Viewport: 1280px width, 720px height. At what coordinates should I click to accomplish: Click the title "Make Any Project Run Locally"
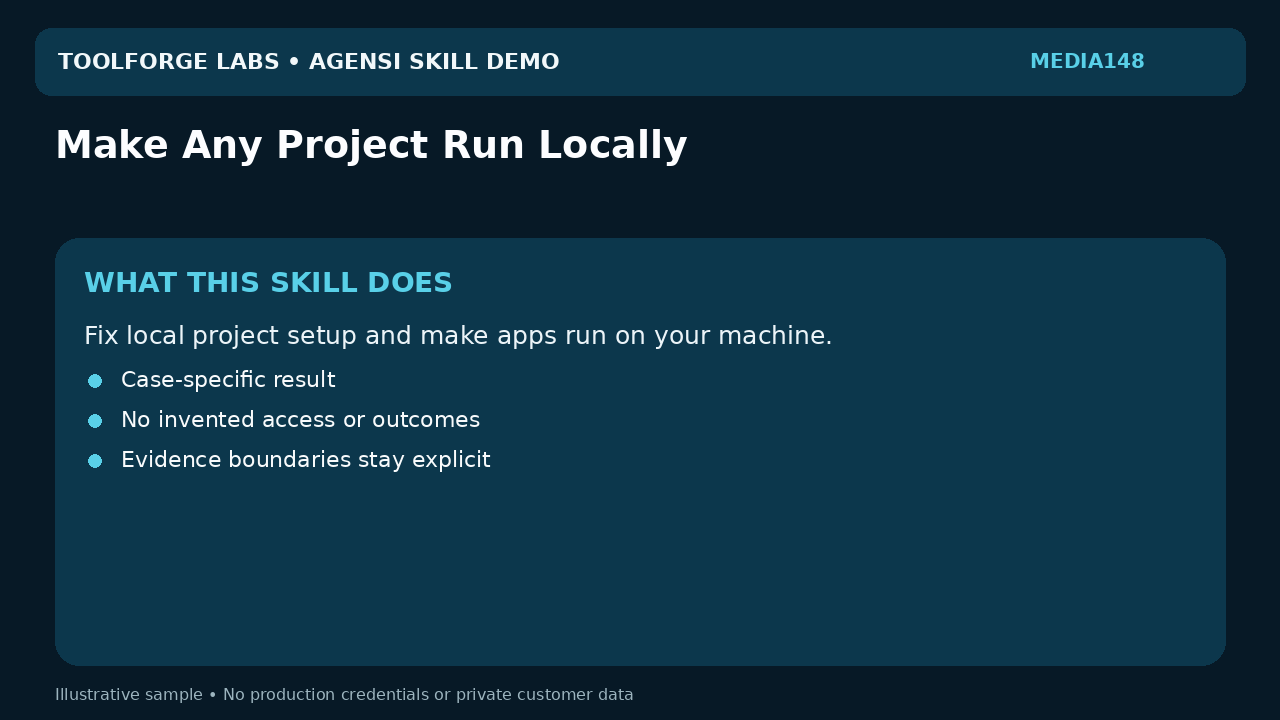coord(371,146)
